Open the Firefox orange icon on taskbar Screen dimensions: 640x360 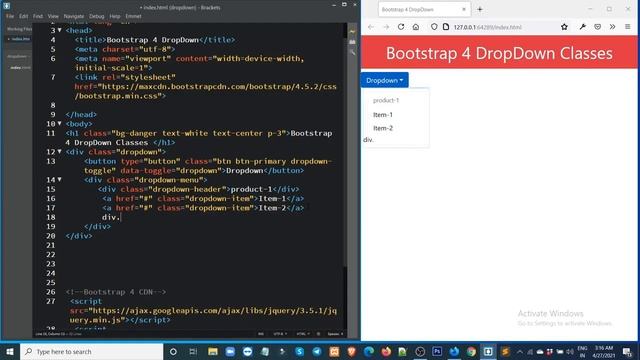386,351
